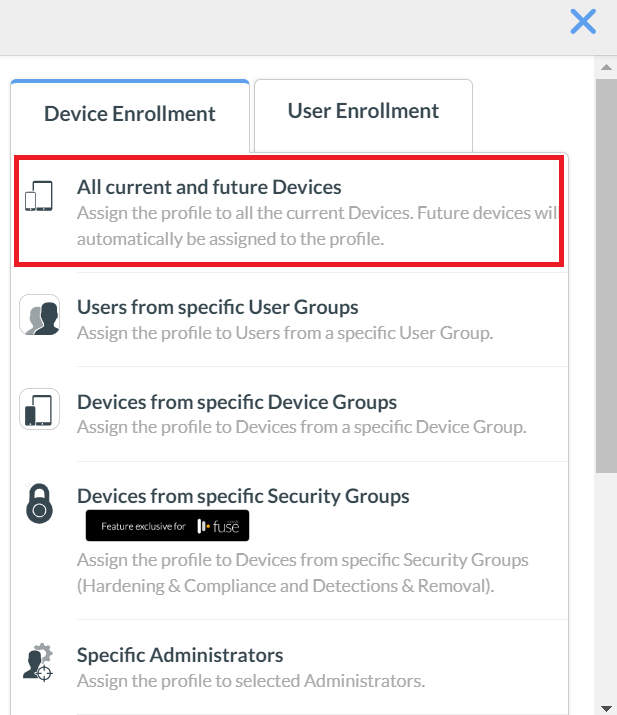
Task: Click the user group silhouette icon
Action: point(39,315)
